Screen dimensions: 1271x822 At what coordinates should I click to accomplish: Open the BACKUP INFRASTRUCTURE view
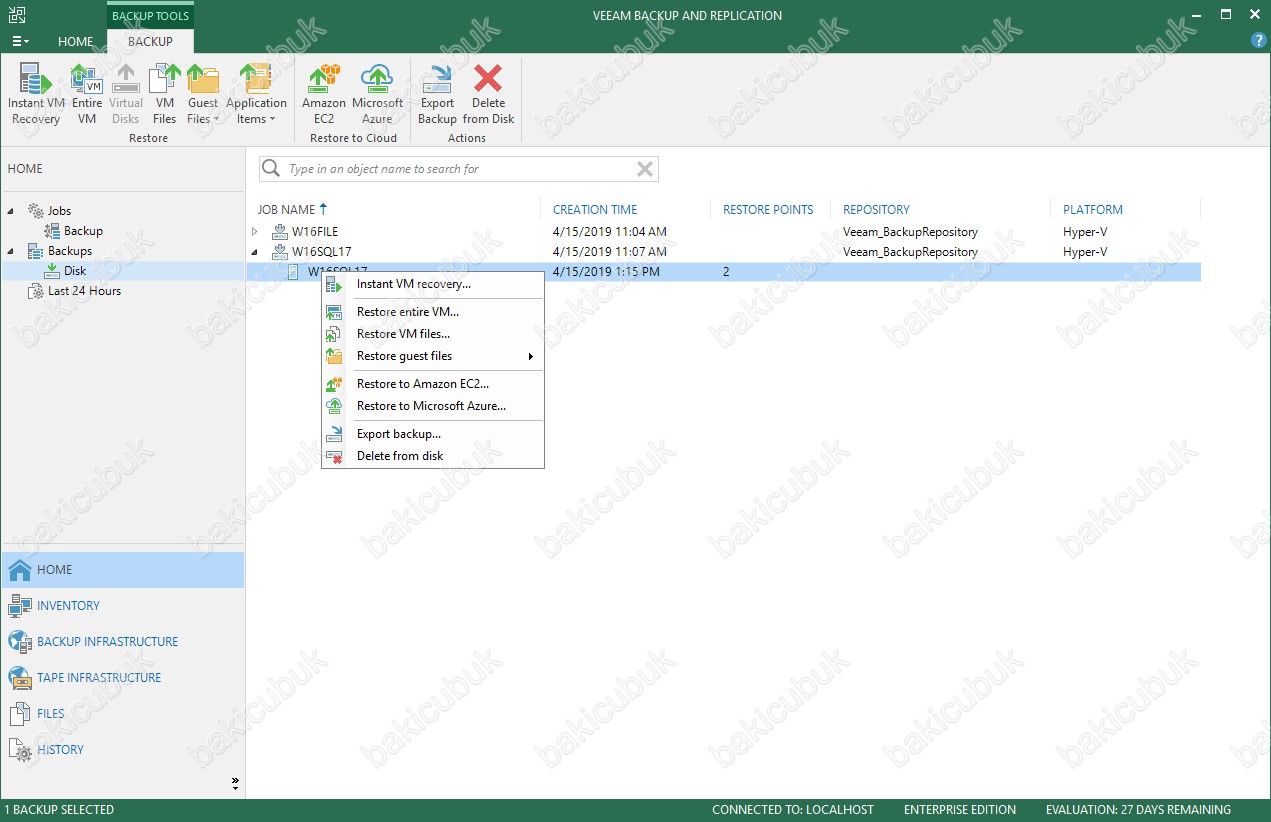(122, 642)
